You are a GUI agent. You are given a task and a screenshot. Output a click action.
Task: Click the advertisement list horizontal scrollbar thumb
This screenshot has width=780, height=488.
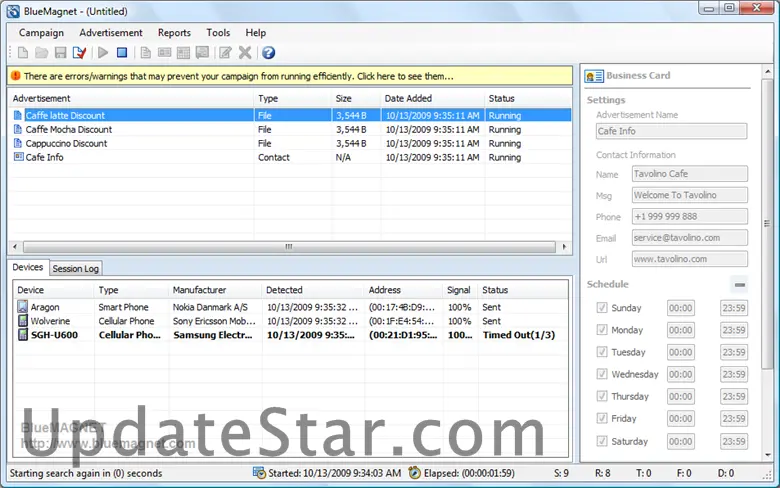coord(289,247)
